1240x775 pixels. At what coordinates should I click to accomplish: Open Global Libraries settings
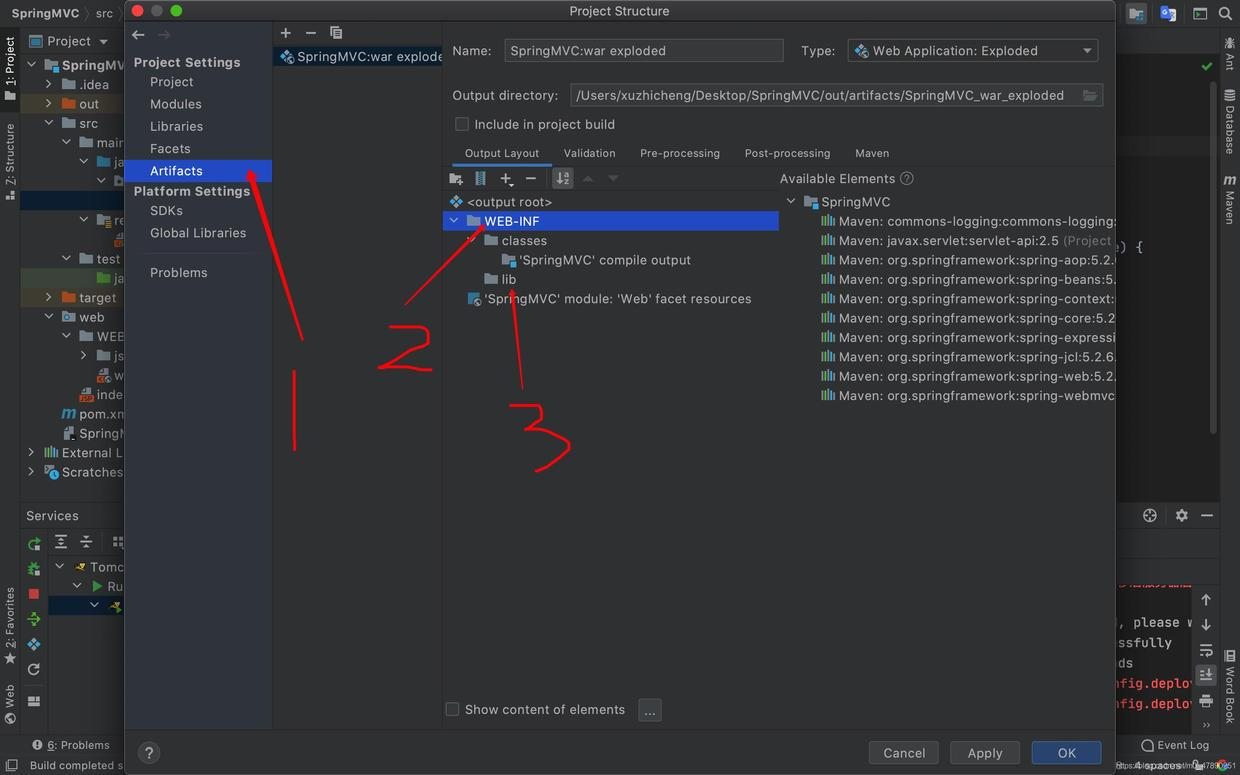[198, 233]
